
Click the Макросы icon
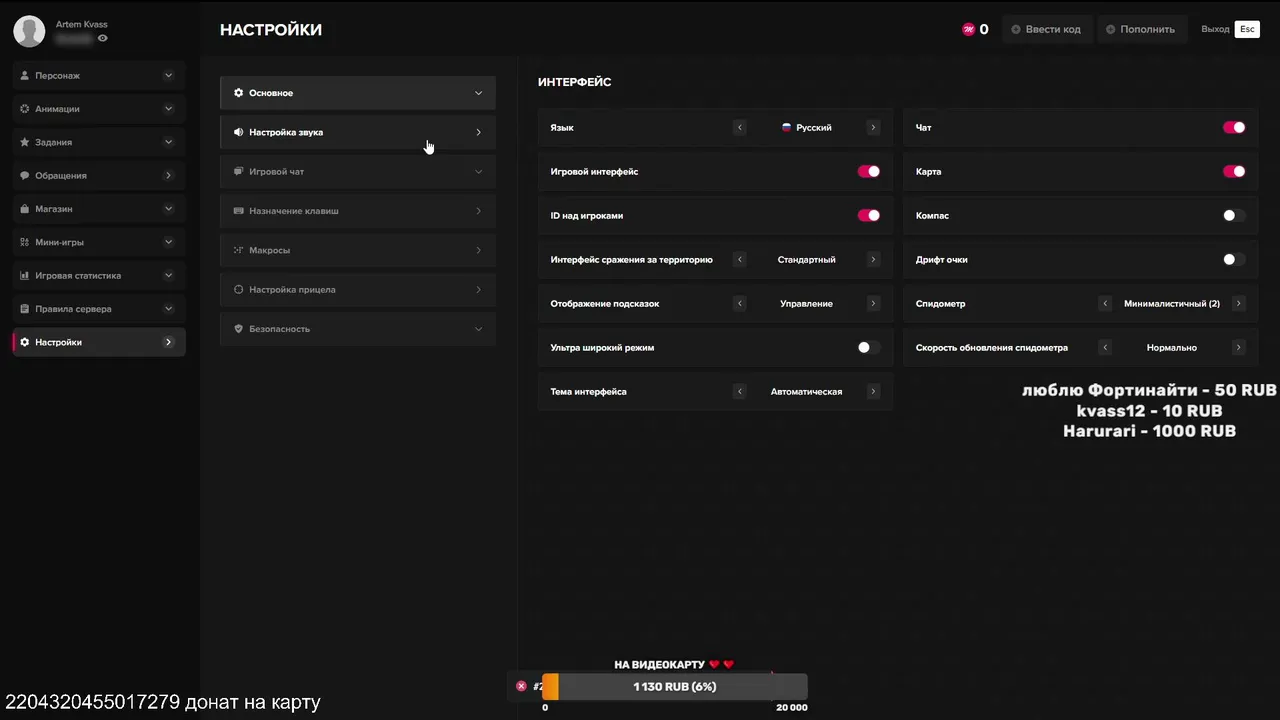pyautogui.click(x=239, y=250)
